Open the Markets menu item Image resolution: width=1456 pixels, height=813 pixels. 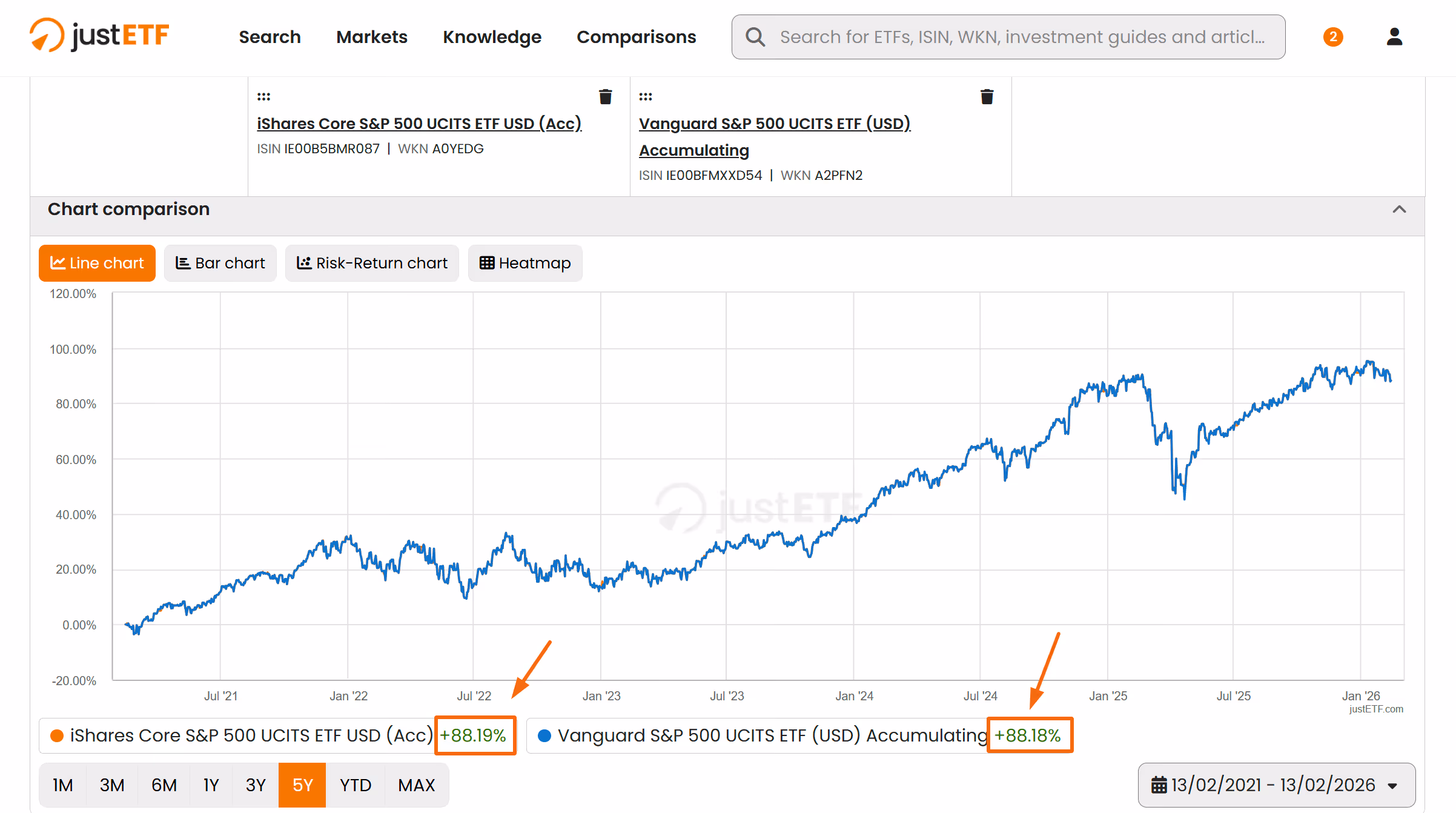pyautogui.click(x=371, y=37)
